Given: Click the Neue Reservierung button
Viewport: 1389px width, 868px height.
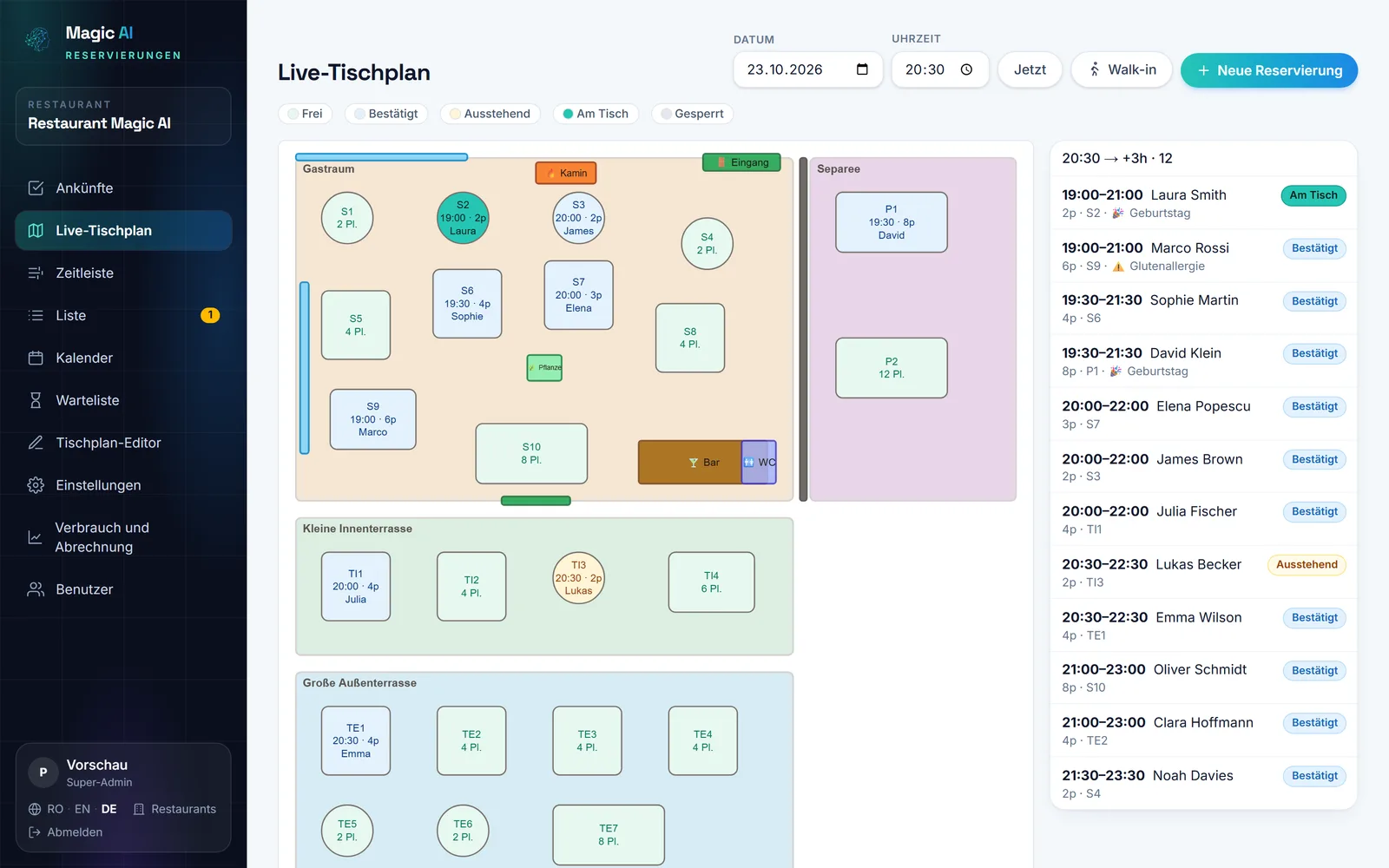Looking at the screenshot, I should (1269, 70).
